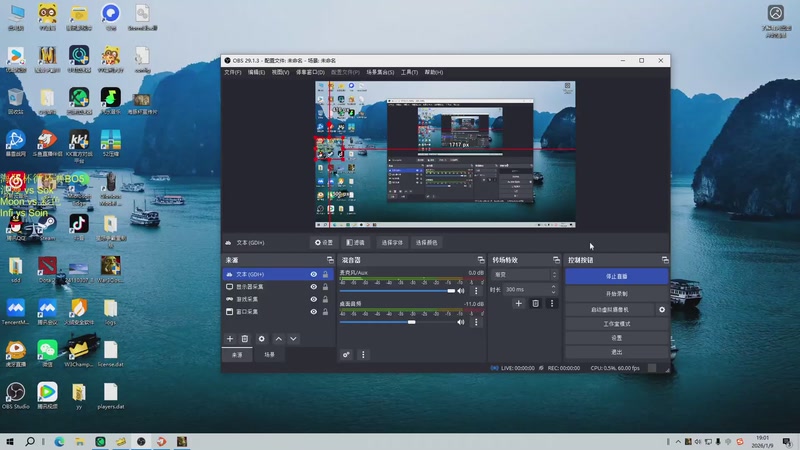Open 腾讯视频 desktop shortcut

point(47,395)
